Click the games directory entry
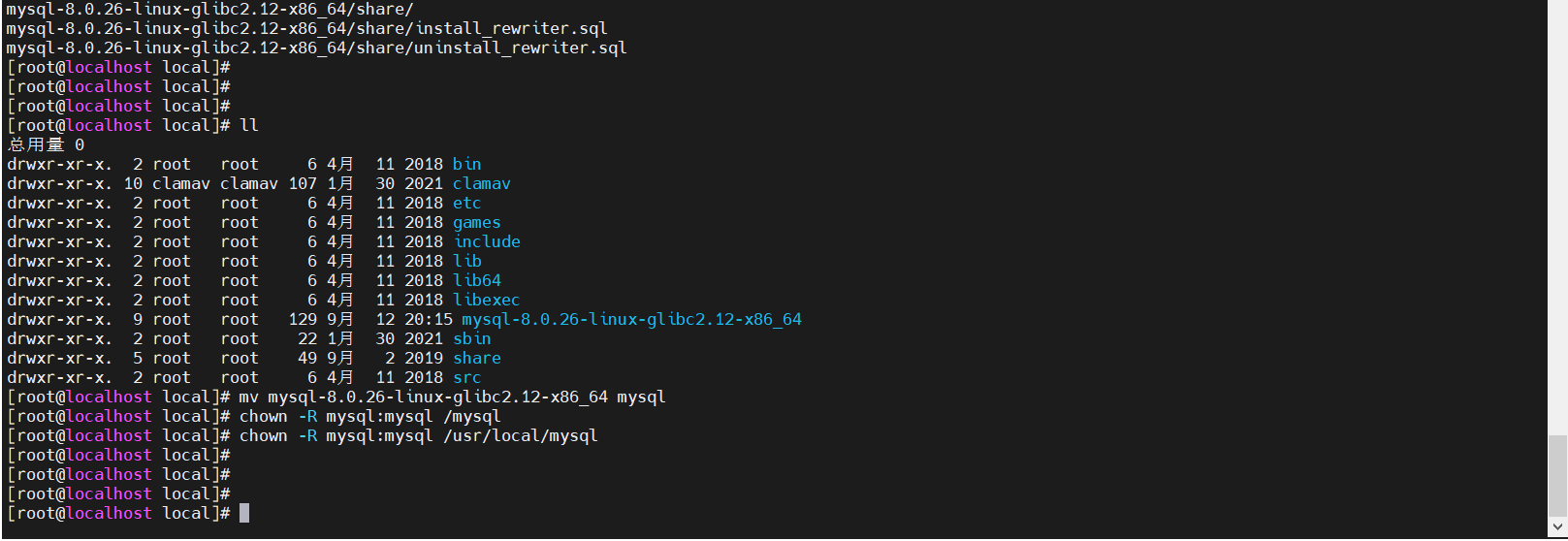The width and height of the screenshot is (1568, 541). [x=476, y=222]
